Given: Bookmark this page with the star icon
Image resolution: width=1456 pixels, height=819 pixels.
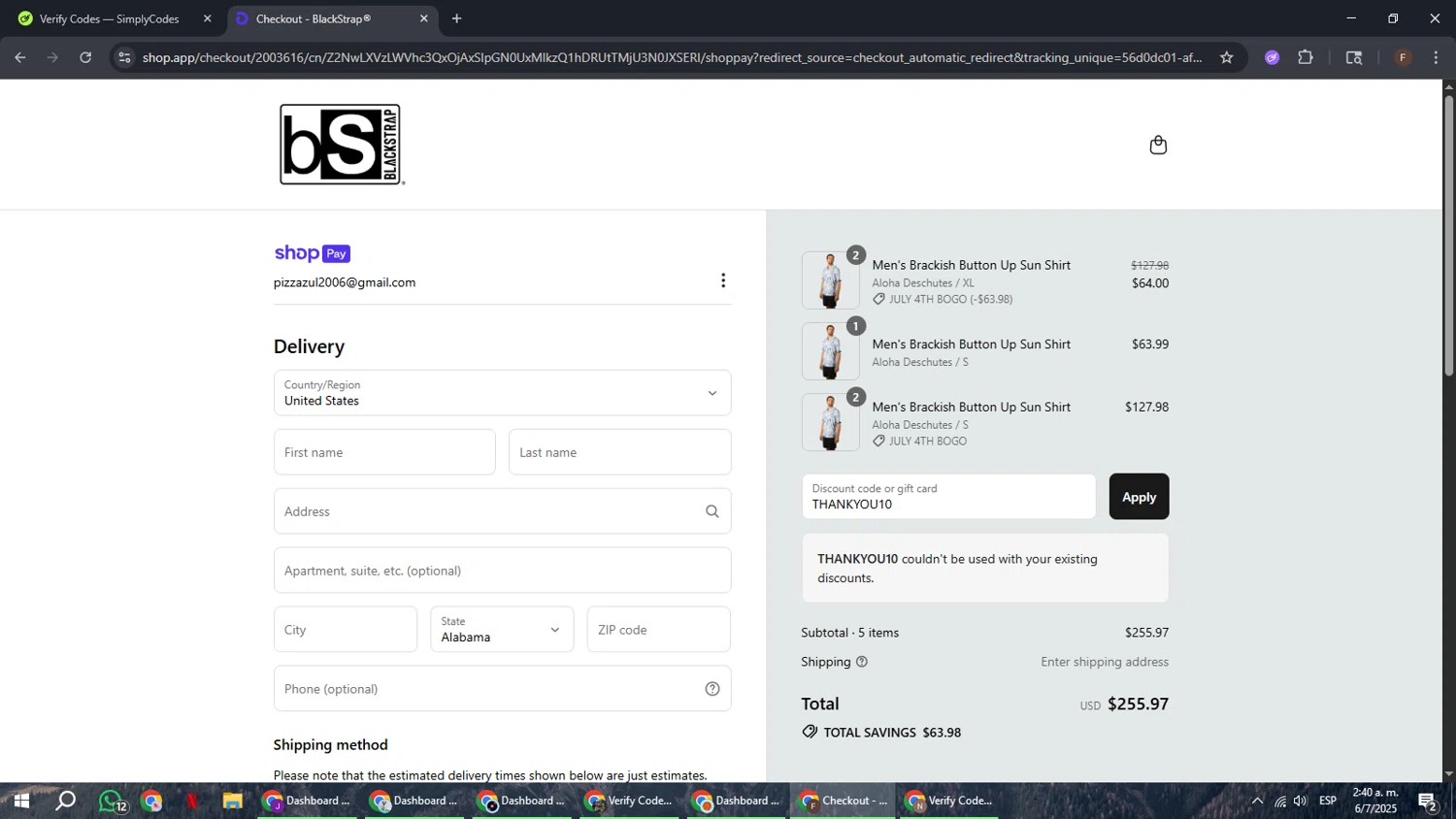Looking at the screenshot, I should pyautogui.click(x=1226, y=57).
